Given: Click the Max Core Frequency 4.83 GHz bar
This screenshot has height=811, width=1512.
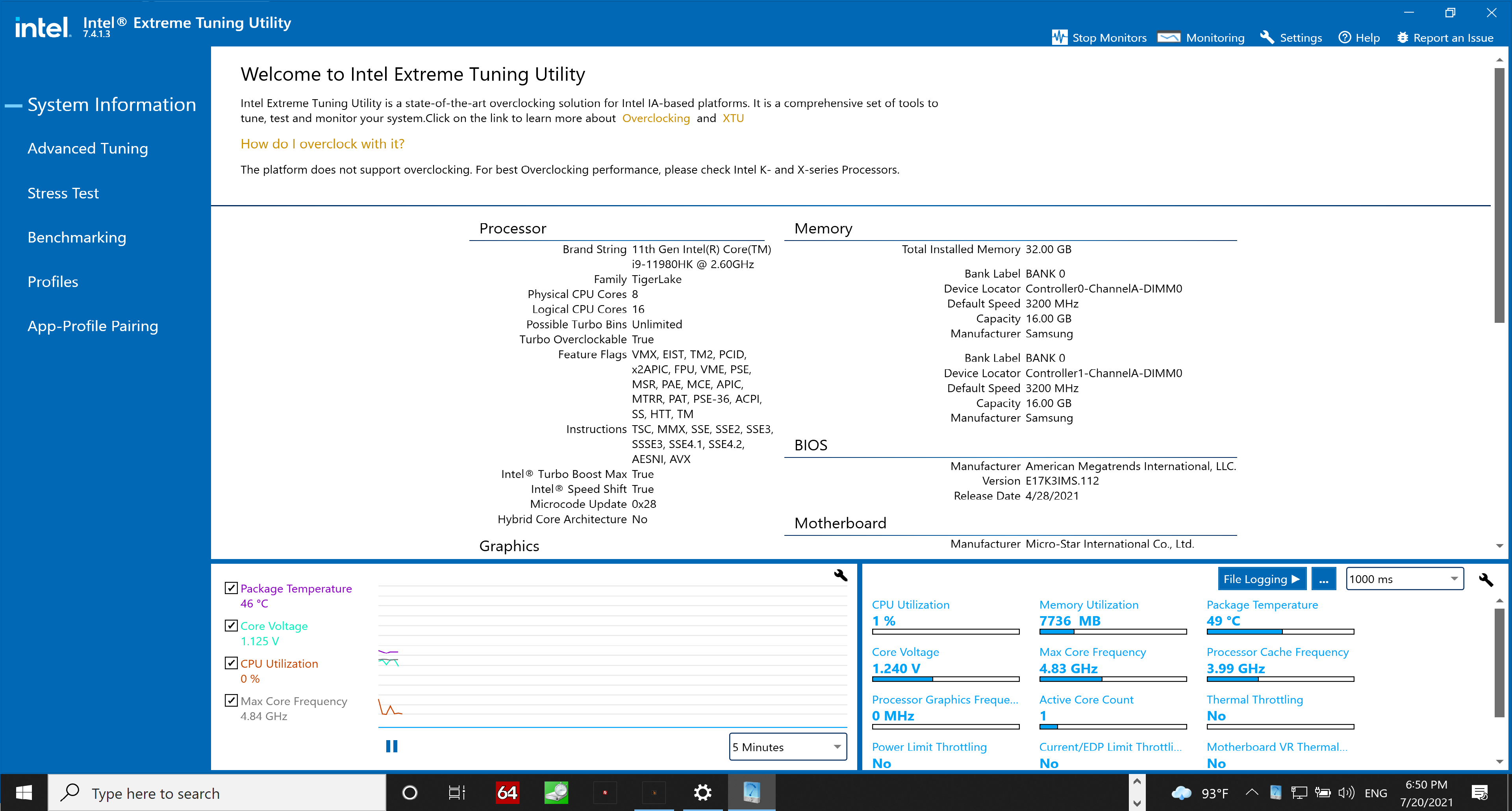Looking at the screenshot, I should click(x=1113, y=679).
